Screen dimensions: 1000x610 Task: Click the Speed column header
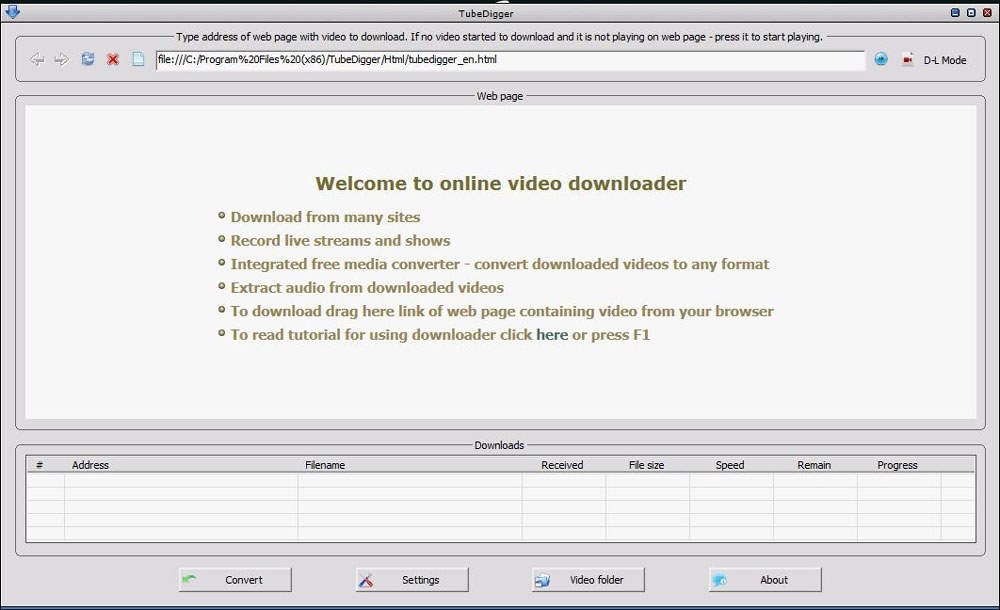coord(732,465)
